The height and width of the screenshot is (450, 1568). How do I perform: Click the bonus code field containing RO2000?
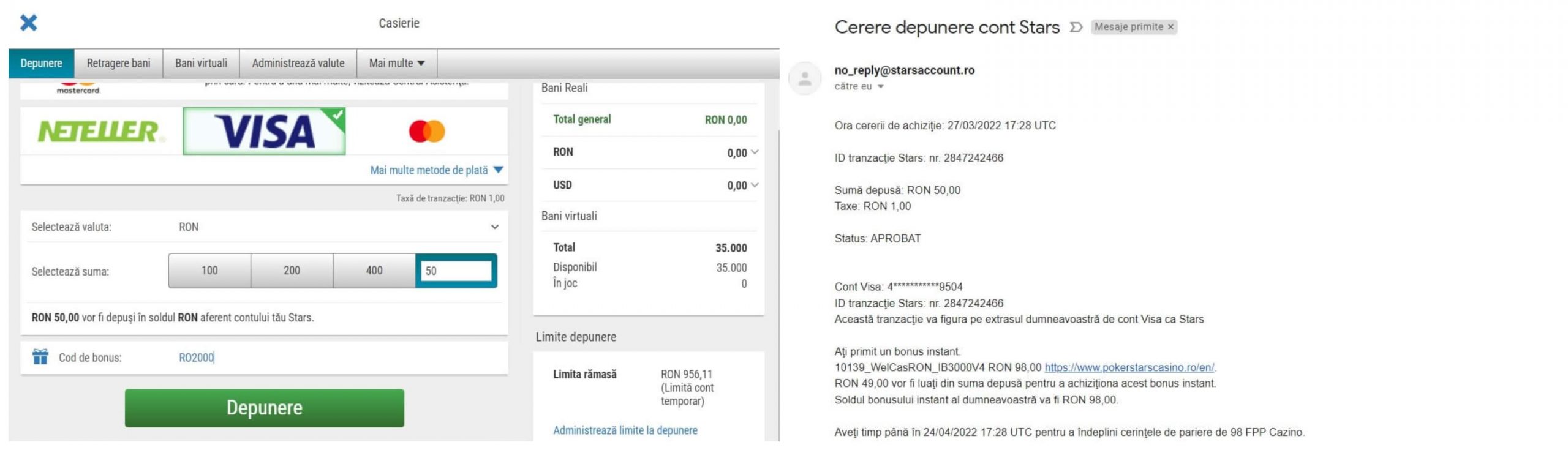[337, 358]
